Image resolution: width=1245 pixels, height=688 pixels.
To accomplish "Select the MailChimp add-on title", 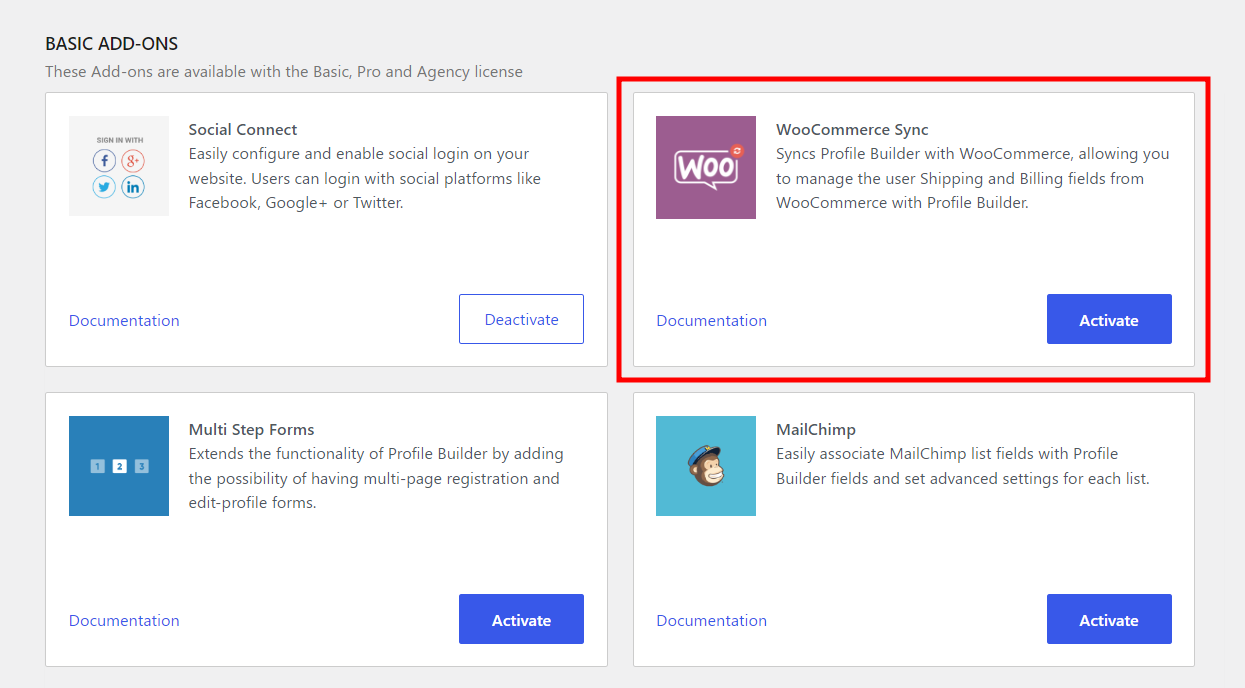I will click(816, 430).
